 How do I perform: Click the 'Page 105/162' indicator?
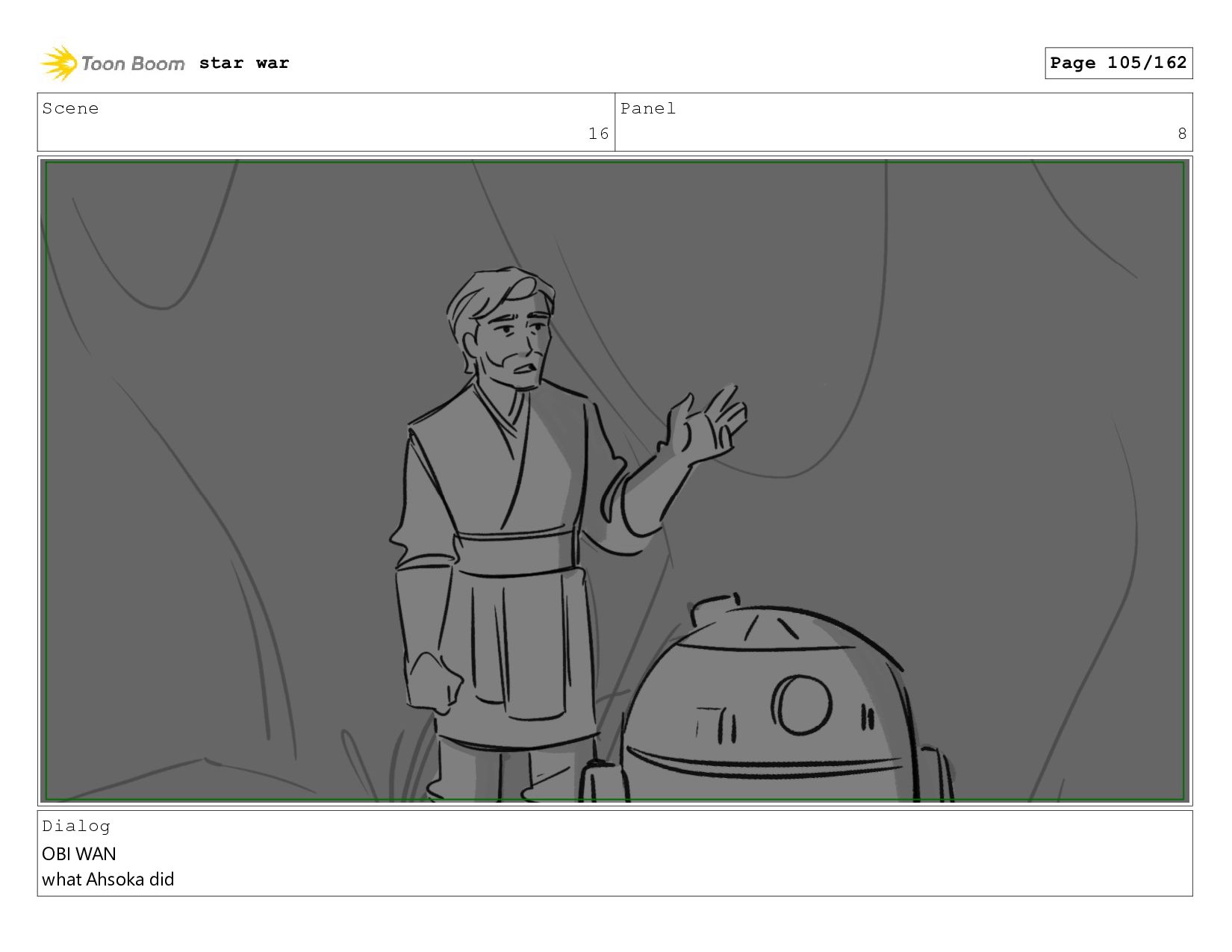(x=1118, y=63)
